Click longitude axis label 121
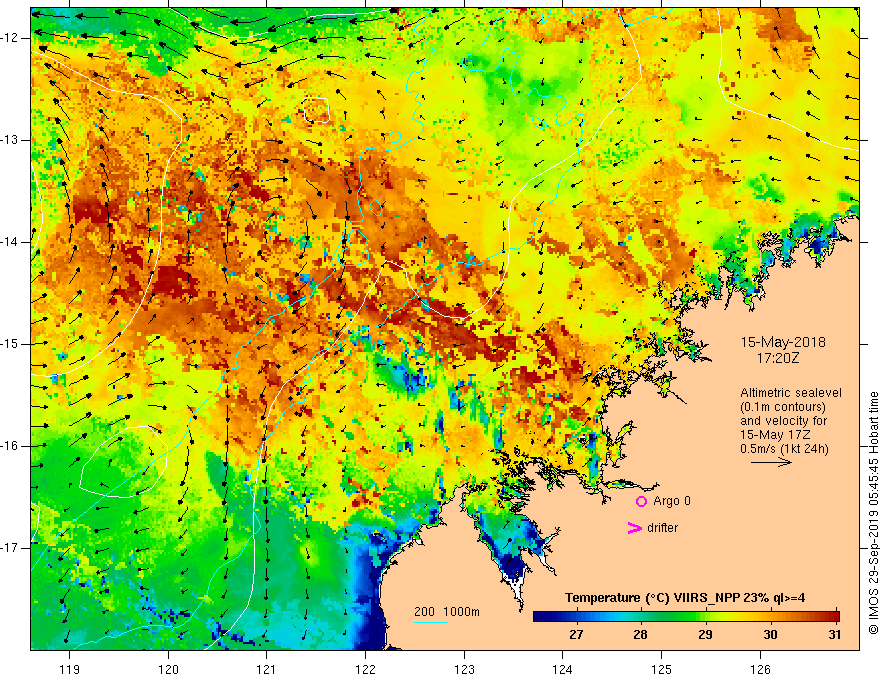880x680 pixels. point(267,669)
